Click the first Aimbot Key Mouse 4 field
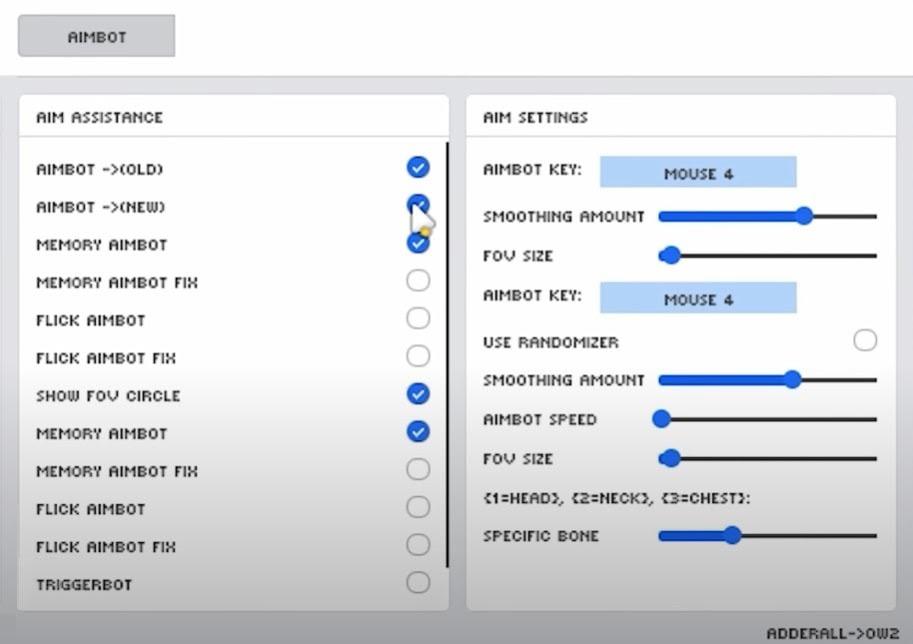913x644 pixels. pyautogui.click(x=698, y=173)
